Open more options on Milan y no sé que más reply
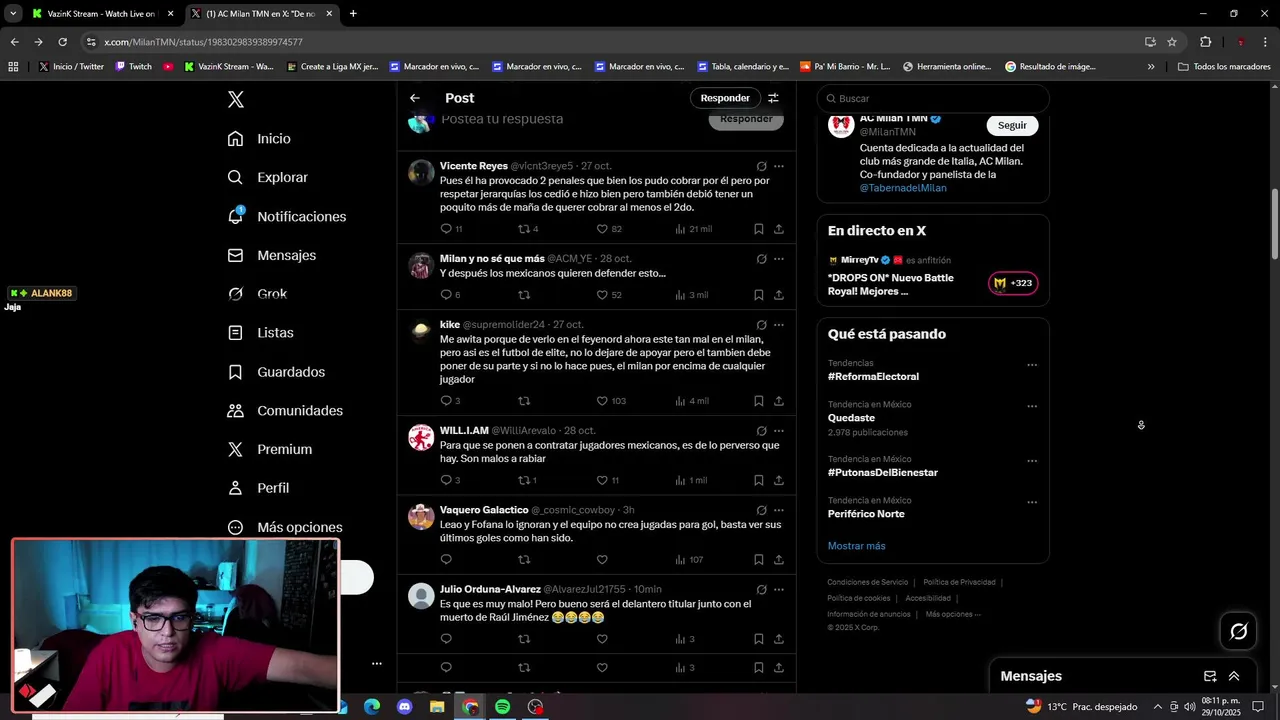The height and width of the screenshot is (720, 1280). [779, 259]
